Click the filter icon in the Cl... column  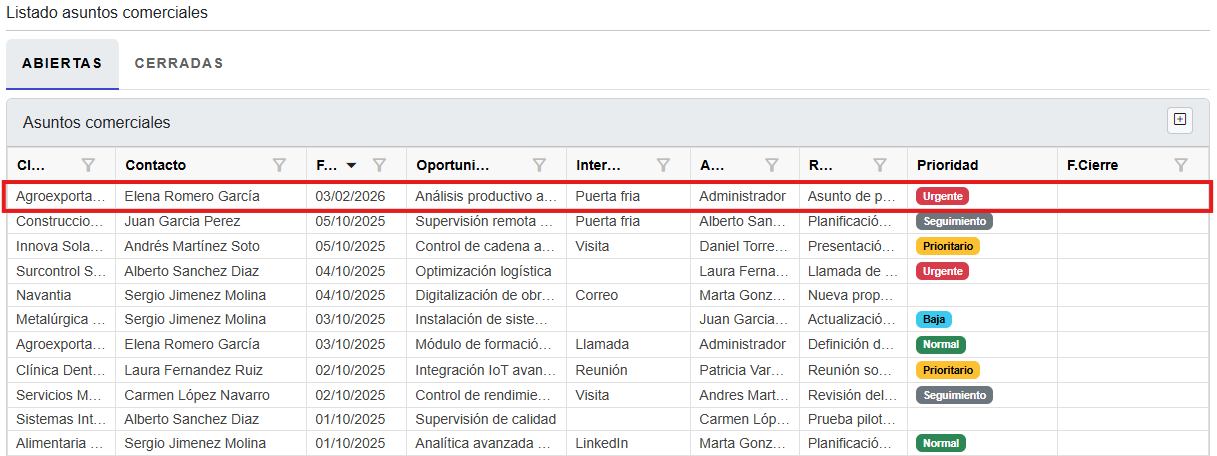coord(88,165)
